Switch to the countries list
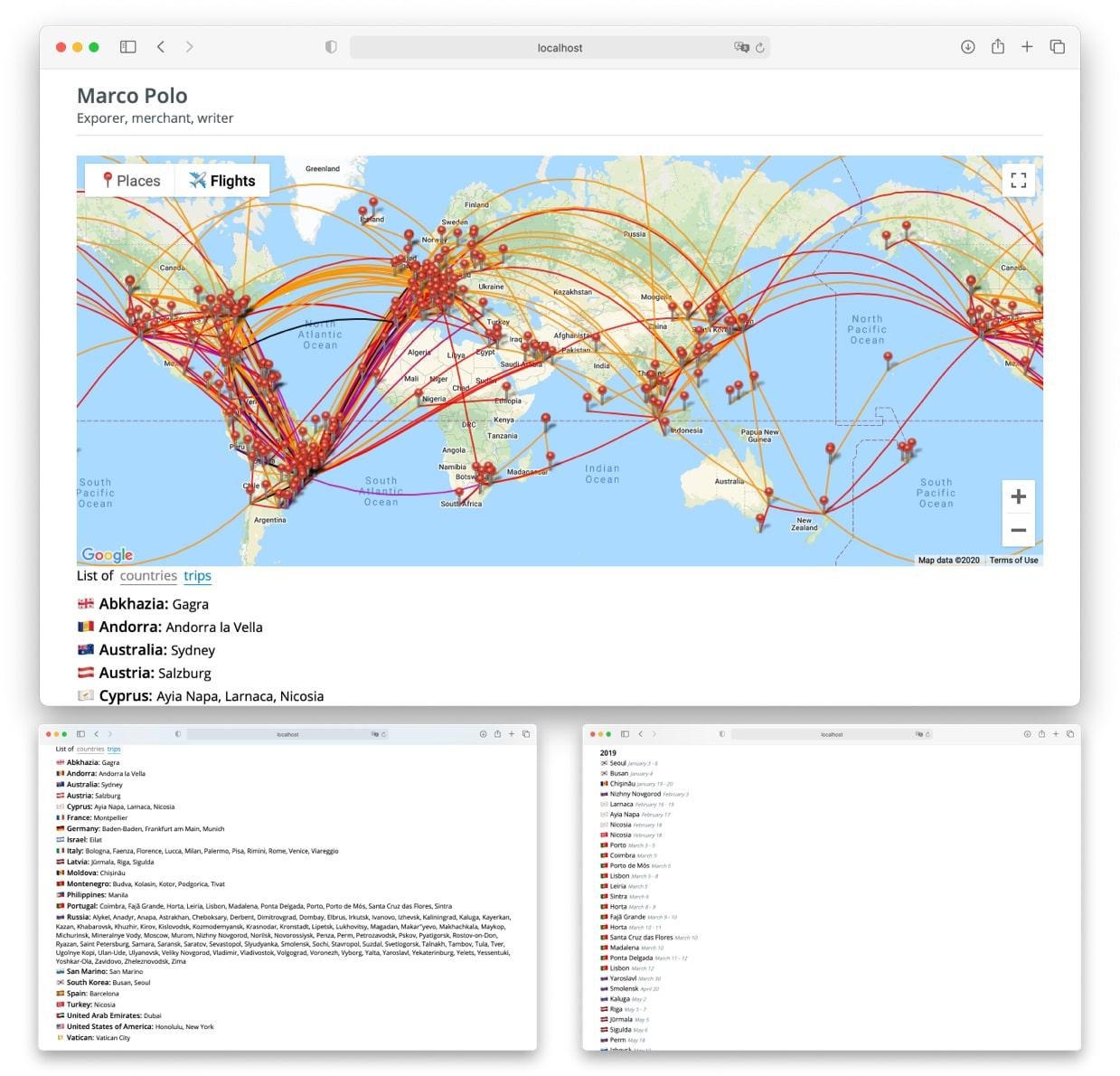The height and width of the screenshot is (1076, 1120). (148, 576)
